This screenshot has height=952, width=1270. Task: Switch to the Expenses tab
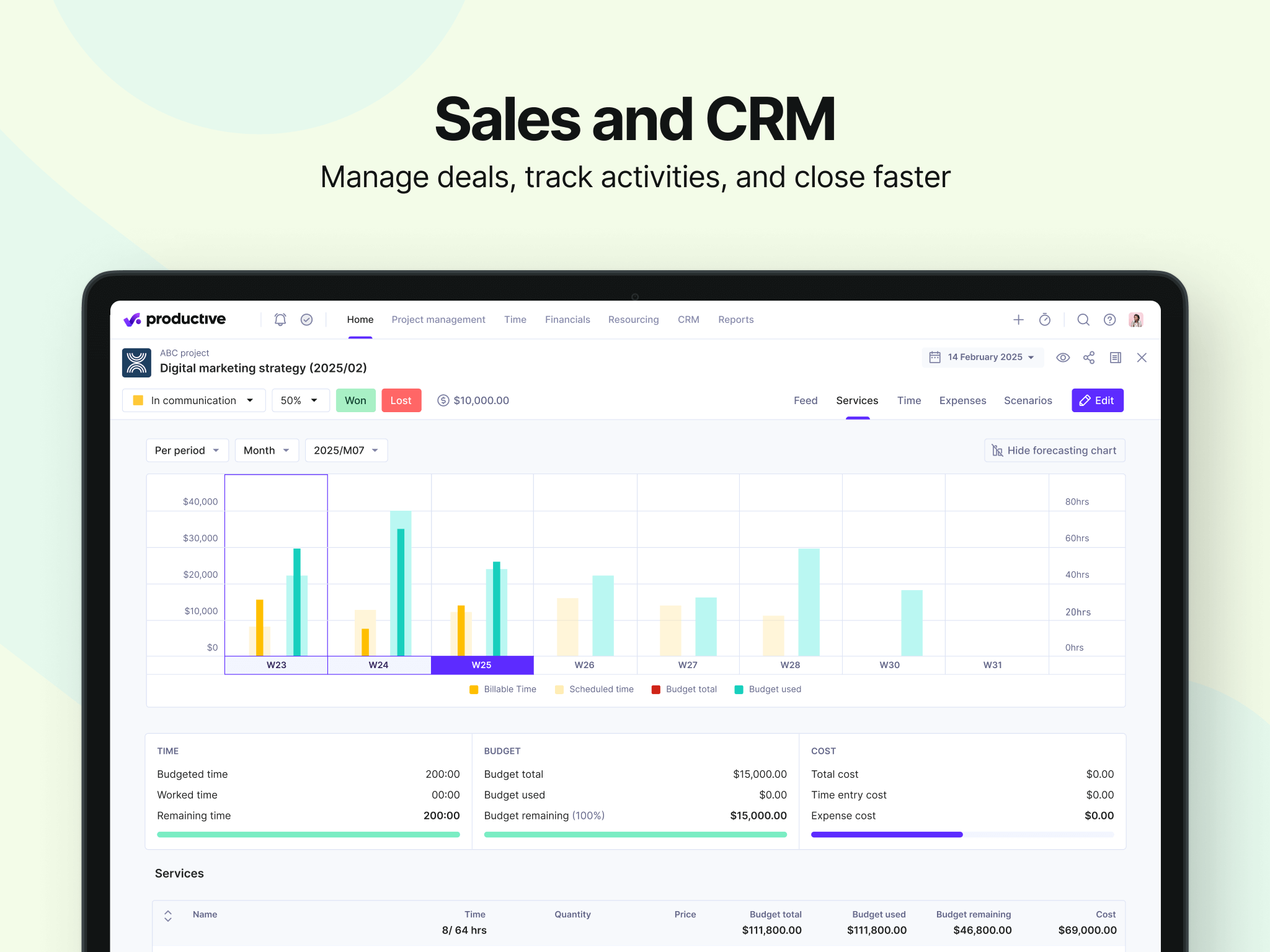click(962, 400)
